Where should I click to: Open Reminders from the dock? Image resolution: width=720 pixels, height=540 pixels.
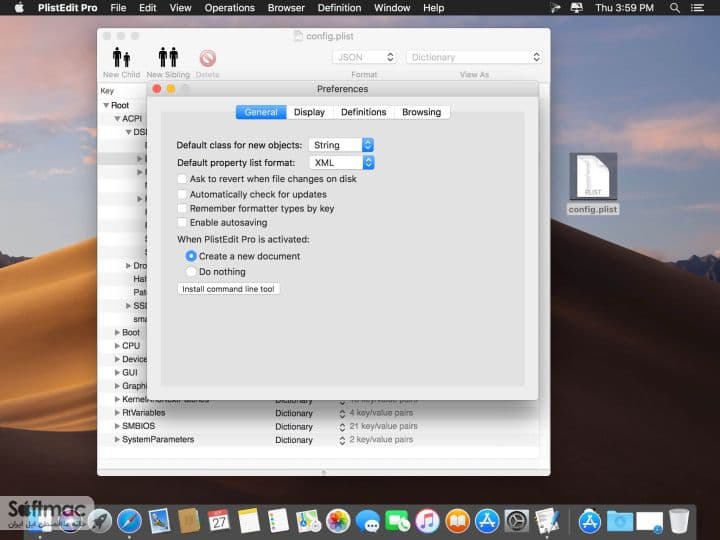(x=278, y=521)
